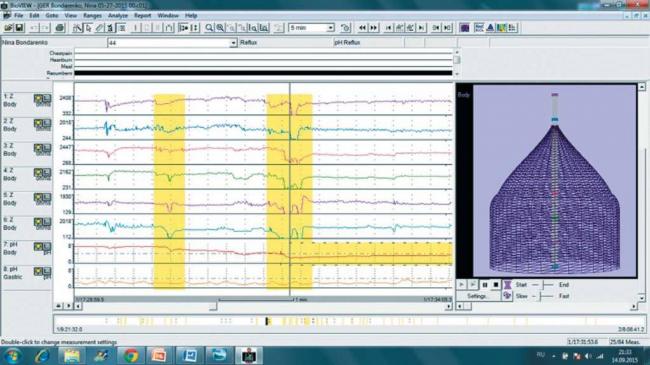The image size is (650, 365).
Task: Click the fast-forward double-right arrows icon
Action: tap(374, 28)
